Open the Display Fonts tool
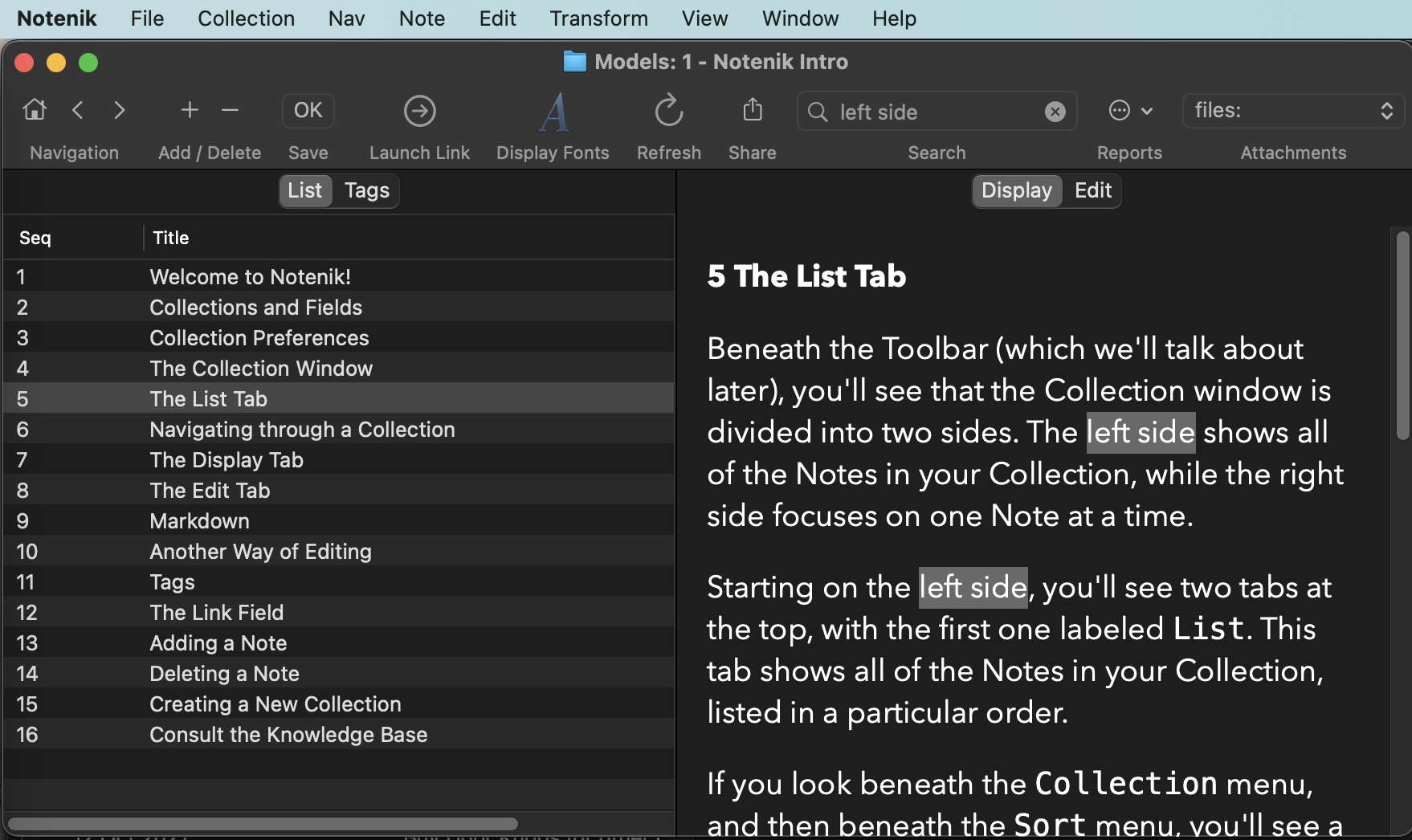The width and height of the screenshot is (1412, 840). point(553,112)
